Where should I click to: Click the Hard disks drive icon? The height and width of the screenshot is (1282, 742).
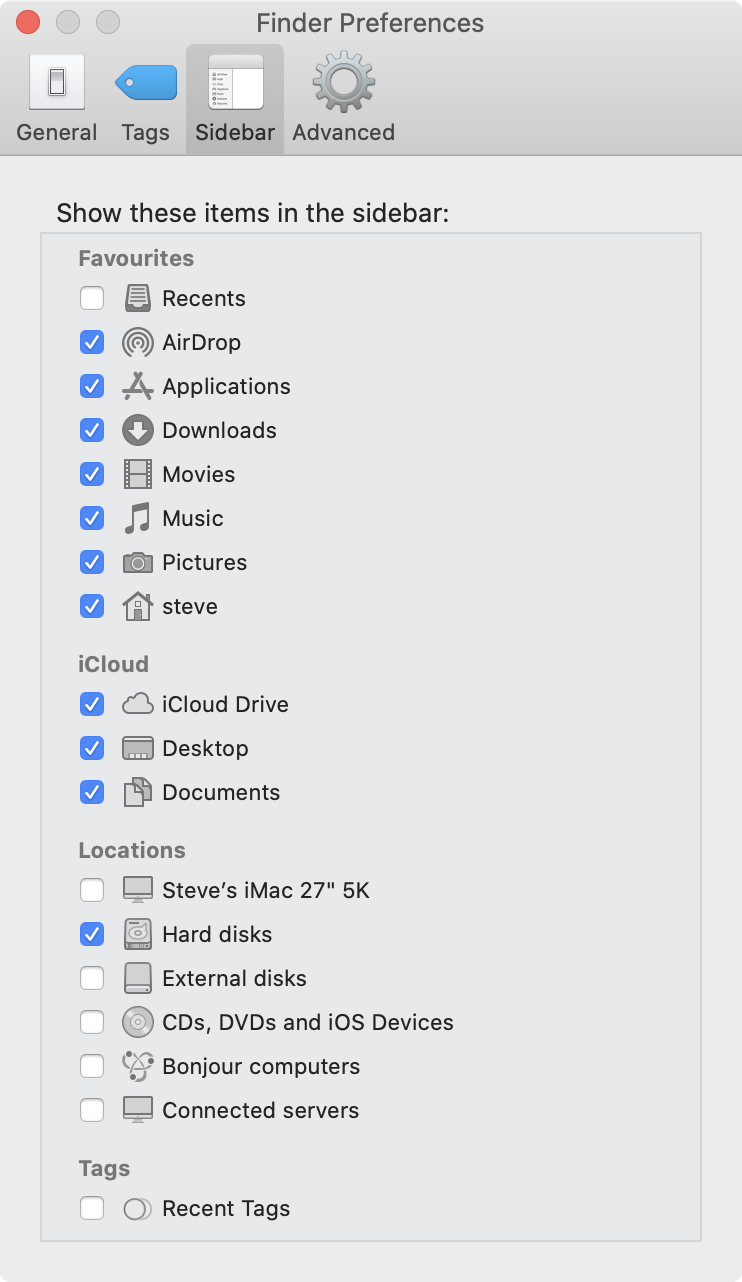point(137,935)
